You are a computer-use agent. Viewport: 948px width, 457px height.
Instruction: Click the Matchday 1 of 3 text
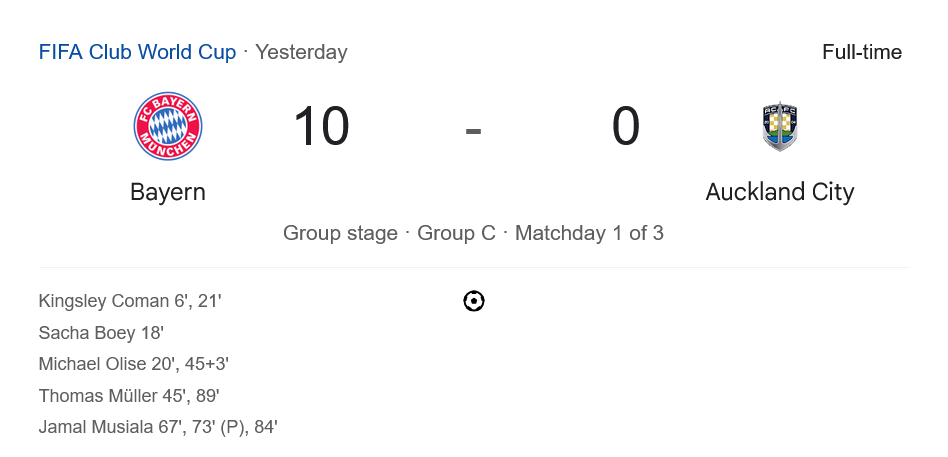(589, 233)
